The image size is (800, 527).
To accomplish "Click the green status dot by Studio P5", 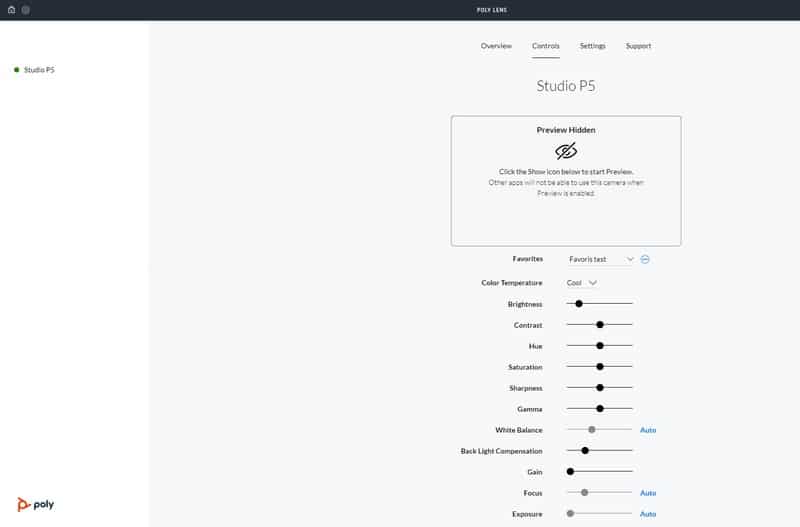I will click(x=16, y=70).
